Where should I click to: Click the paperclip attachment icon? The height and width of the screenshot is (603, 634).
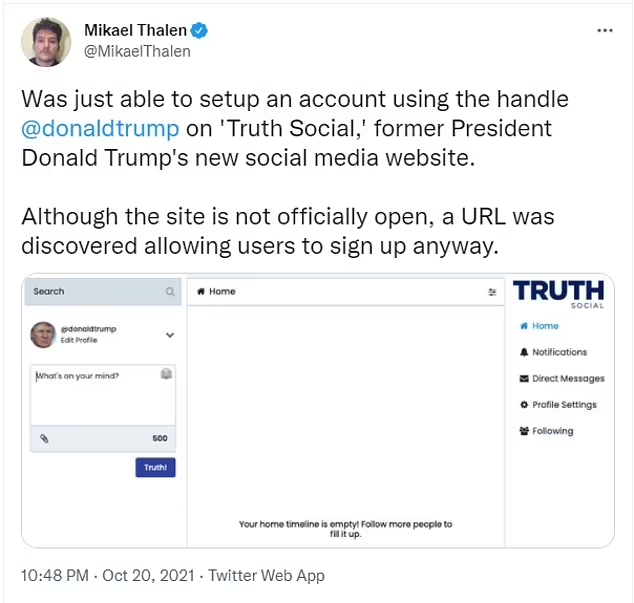coord(44,438)
